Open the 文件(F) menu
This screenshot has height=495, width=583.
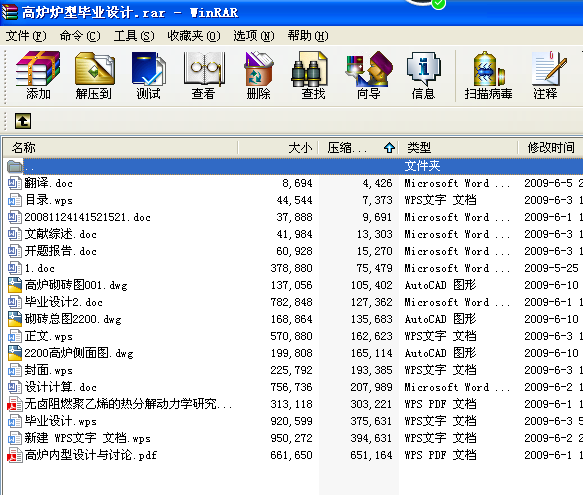[x=26, y=36]
